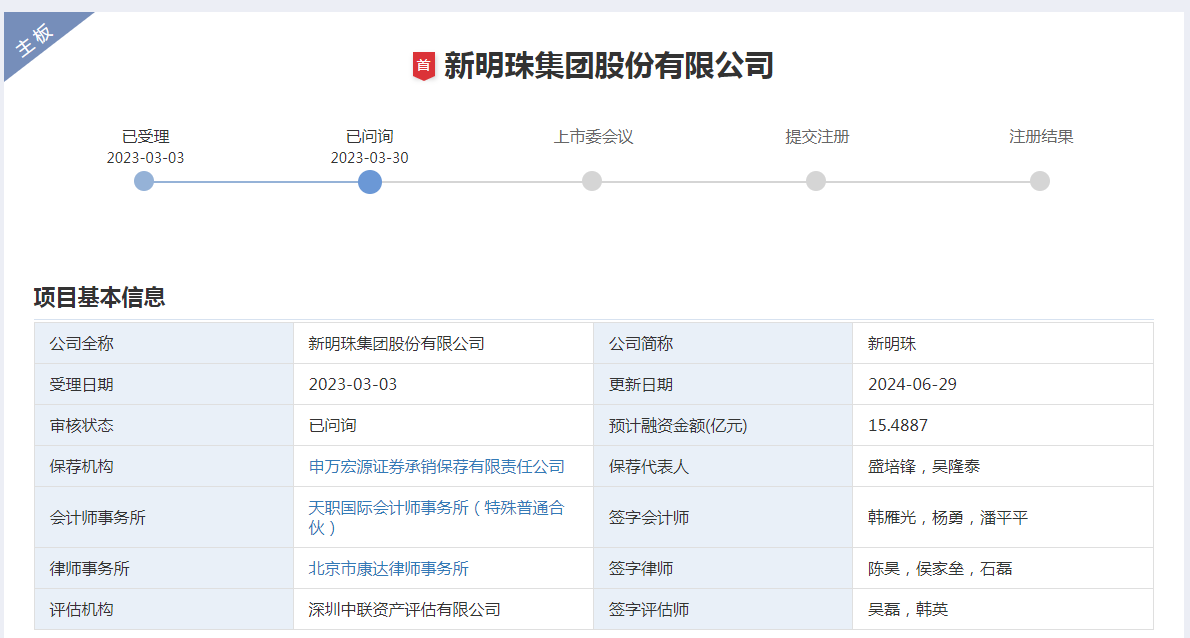Open the 天职国际会计师事务所 link
Image resolution: width=1190 pixels, height=638 pixels.
pyautogui.click(x=436, y=517)
